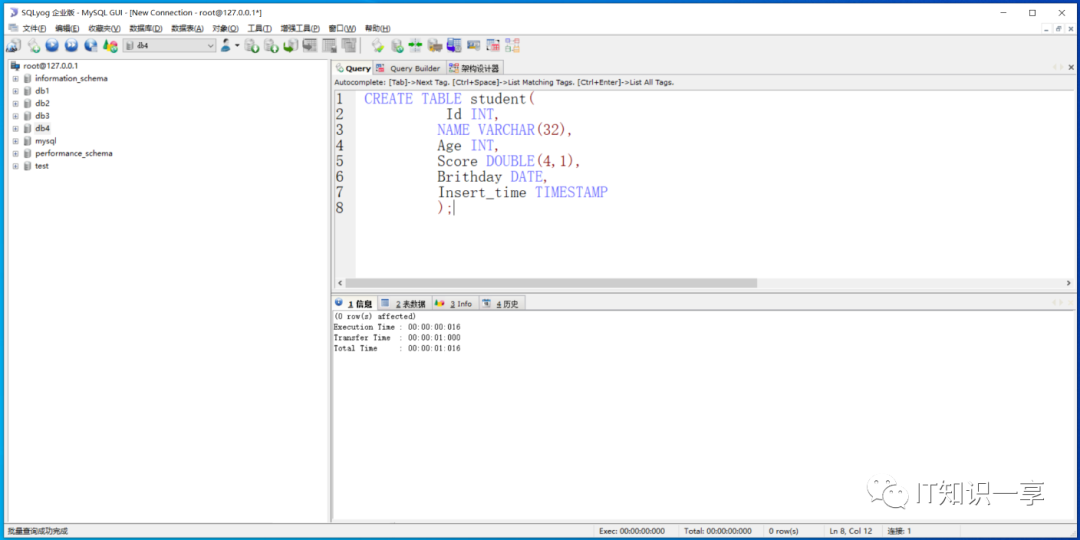1080x540 pixels.
Task: Switch to the Query Builder tab
Action: pyautogui.click(x=409, y=68)
